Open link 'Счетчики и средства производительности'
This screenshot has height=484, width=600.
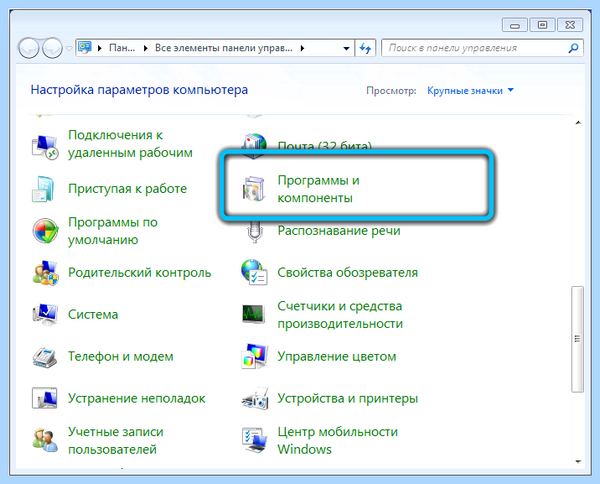340,315
